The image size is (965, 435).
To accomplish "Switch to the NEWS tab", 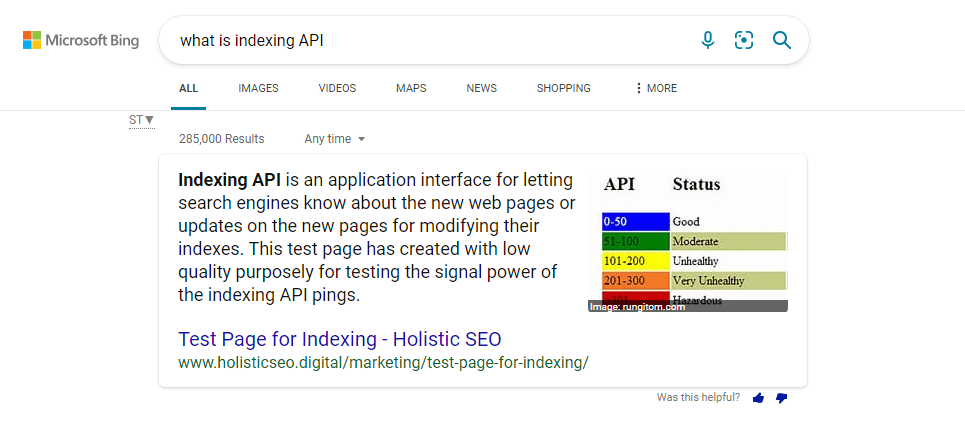I will click(481, 88).
